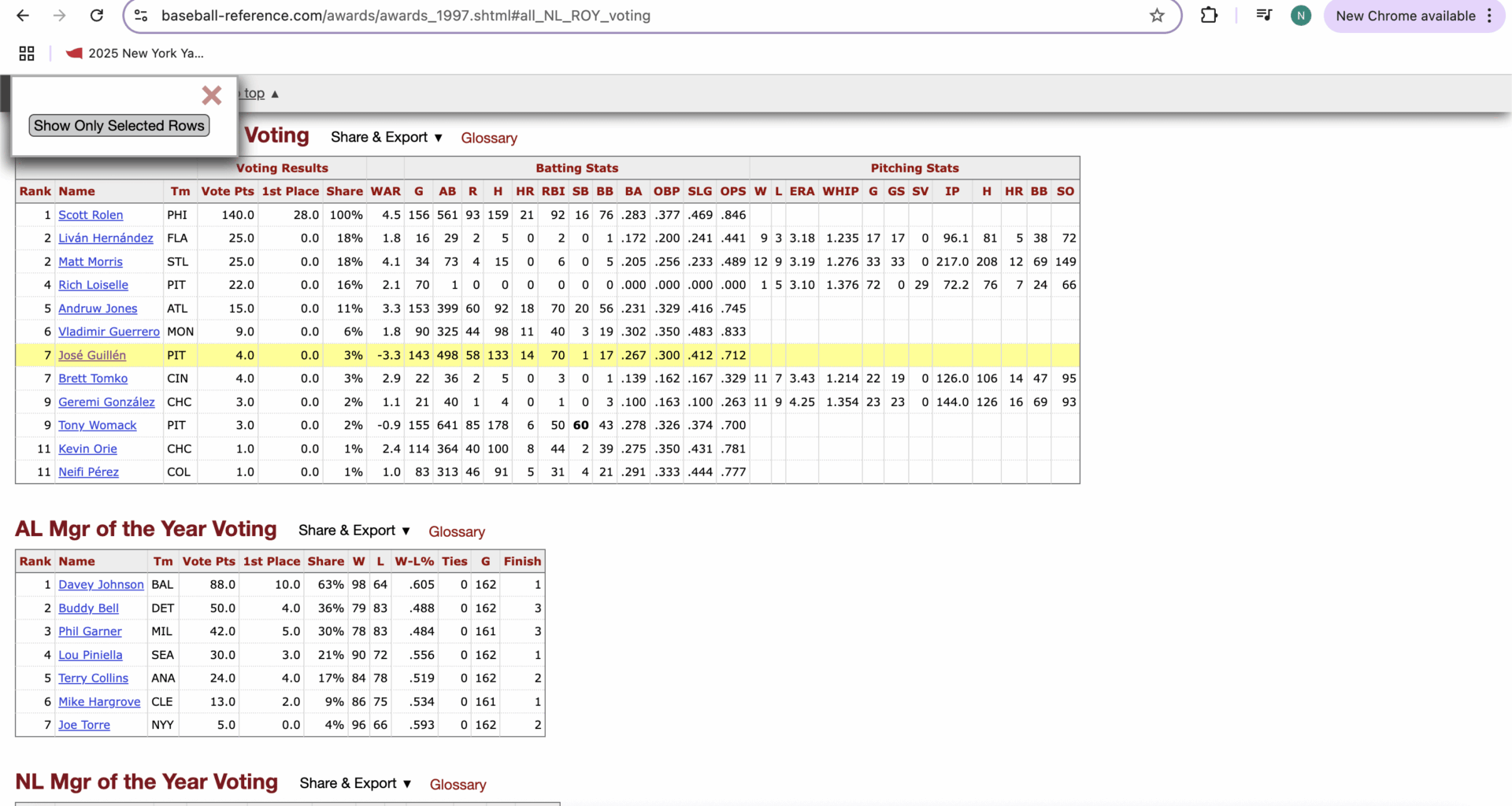Image resolution: width=1512 pixels, height=806 pixels.
Task: Click the browser back arrow
Action: (x=23, y=16)
